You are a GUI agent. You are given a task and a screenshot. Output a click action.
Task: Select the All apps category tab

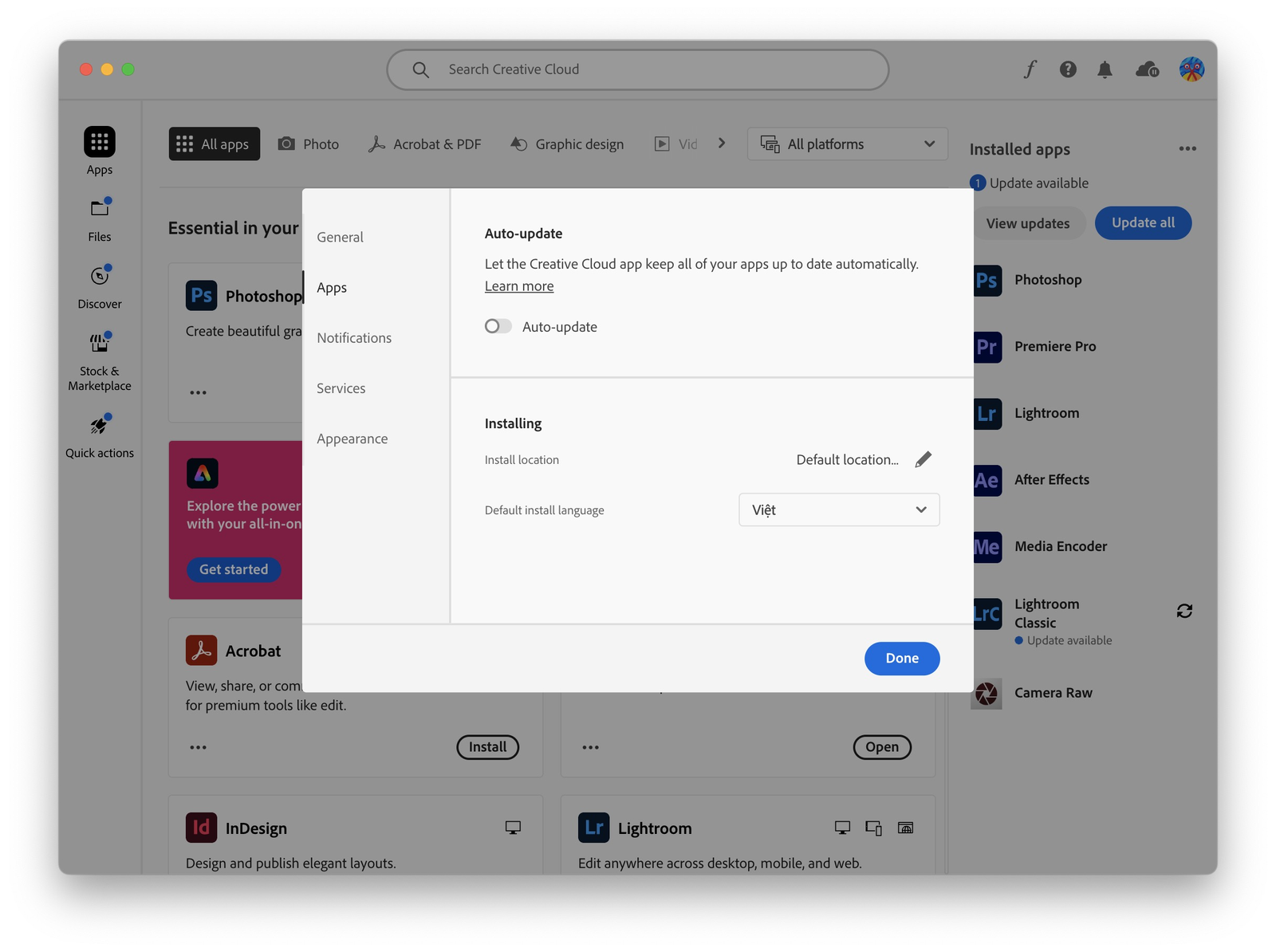[x=214, y=144]
